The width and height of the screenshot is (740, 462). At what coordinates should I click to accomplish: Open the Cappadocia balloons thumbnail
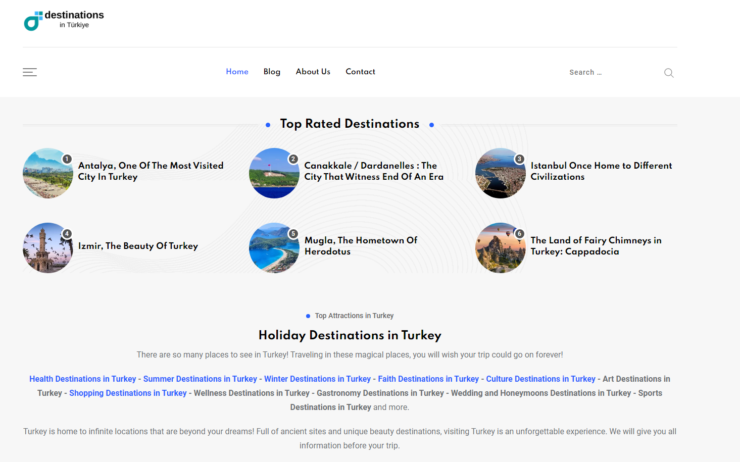click(500, 248)
